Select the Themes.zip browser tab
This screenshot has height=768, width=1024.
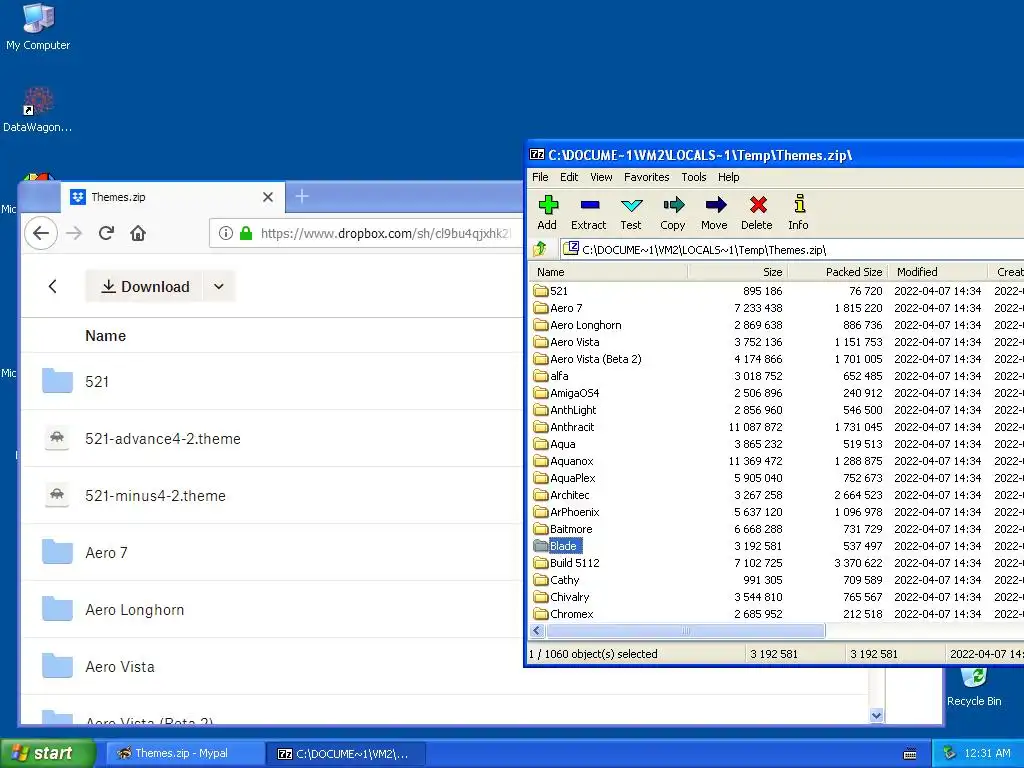[173, 197]
